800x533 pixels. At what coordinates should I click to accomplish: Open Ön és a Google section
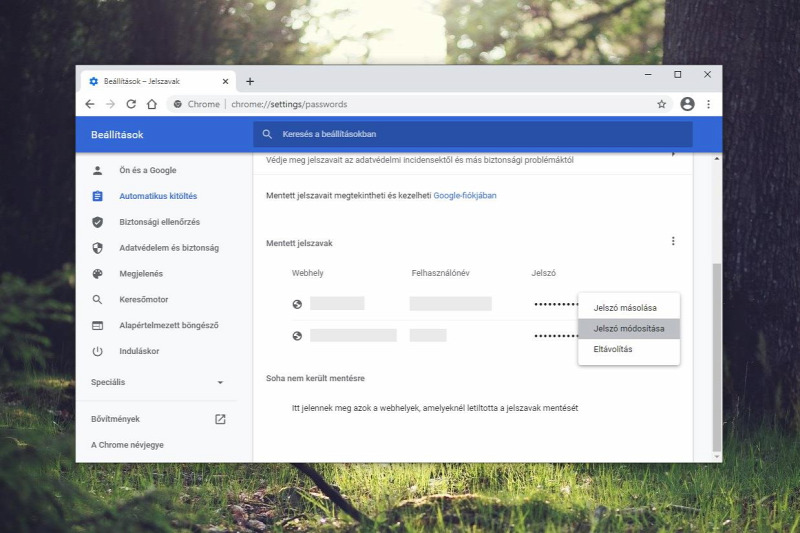[148, 170]
